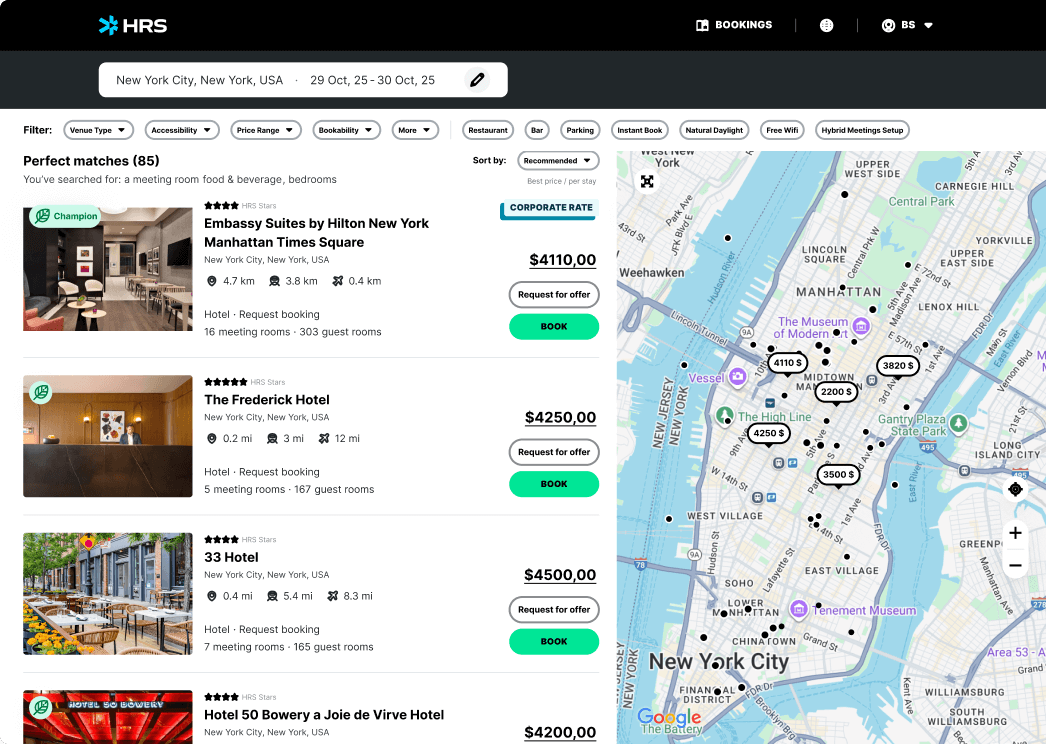Expand the Accessibility filter
The width and height of the screenshot is (1046, 744).
click(182, 130)
